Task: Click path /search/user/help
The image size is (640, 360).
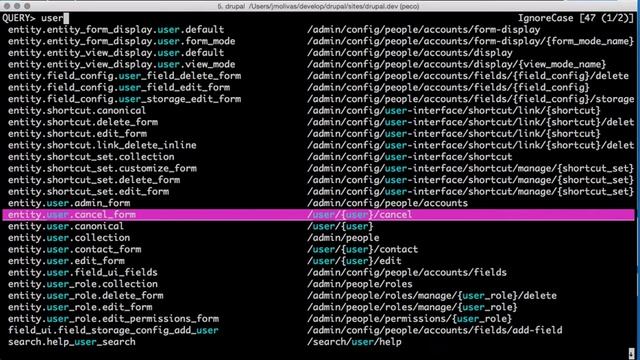Action: pos(354,342)
